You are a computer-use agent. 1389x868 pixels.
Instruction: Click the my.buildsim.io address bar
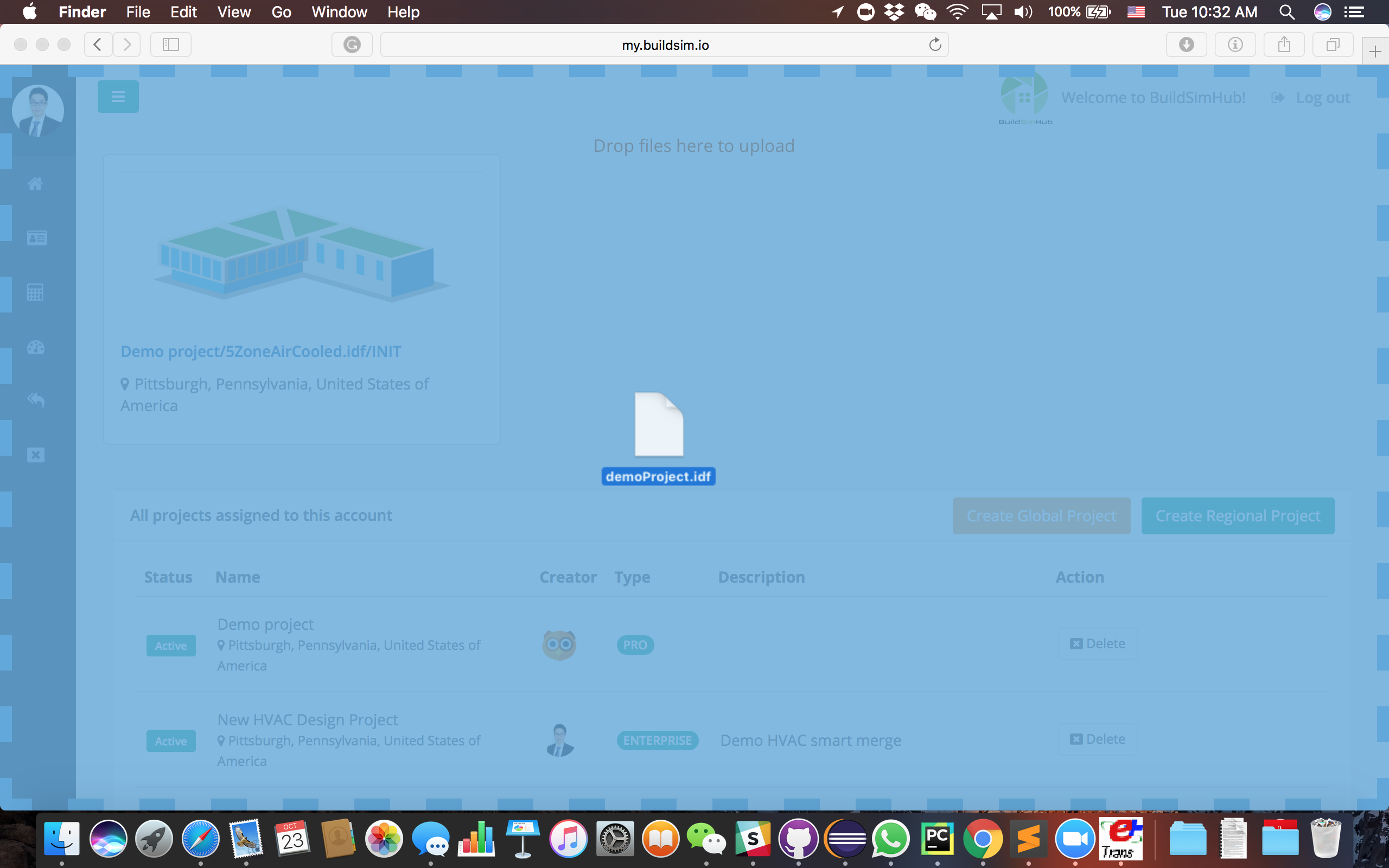point(664,45)
